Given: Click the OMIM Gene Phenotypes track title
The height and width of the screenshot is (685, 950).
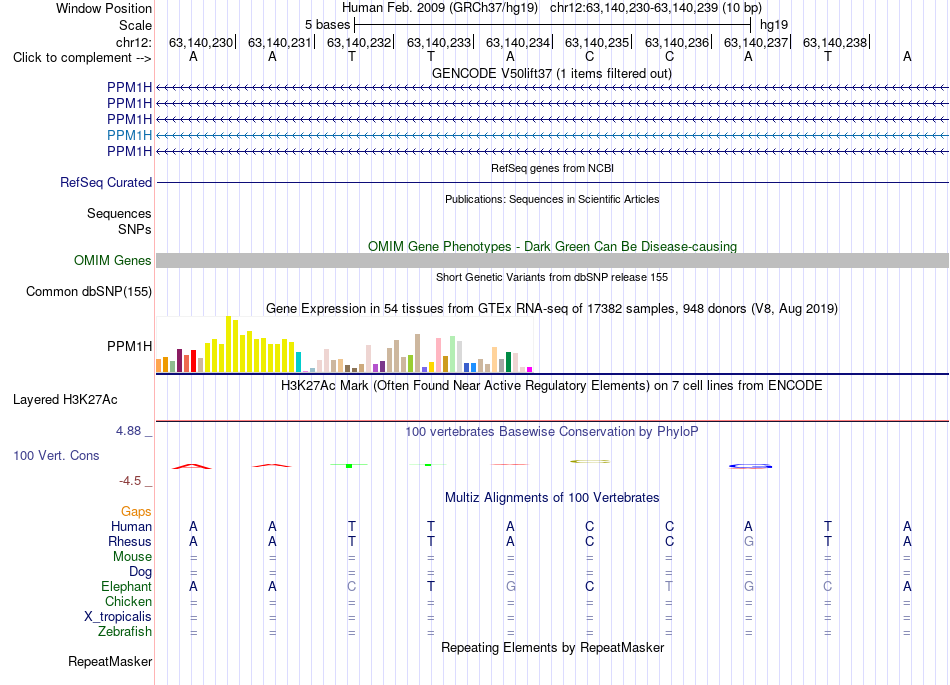Looking at the screenshot, I should (552, 247).
